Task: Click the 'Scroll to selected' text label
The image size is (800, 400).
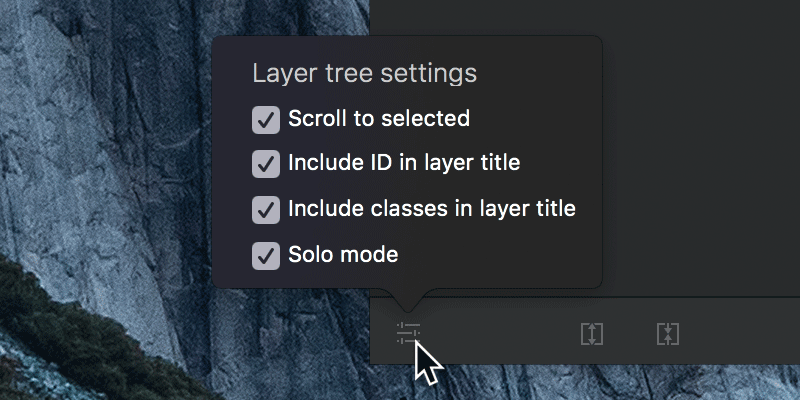Action: click(379, 119)
